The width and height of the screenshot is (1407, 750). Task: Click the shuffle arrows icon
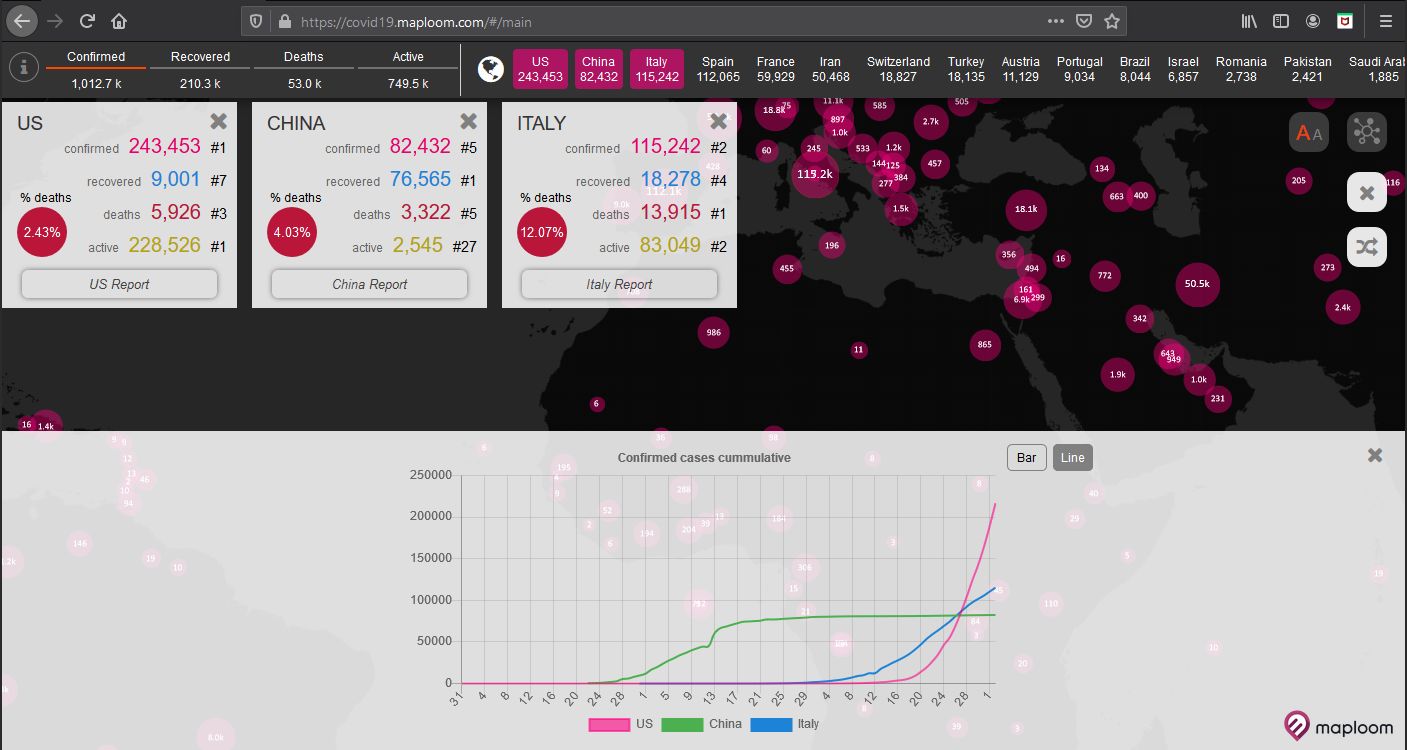pos(1366,248)
